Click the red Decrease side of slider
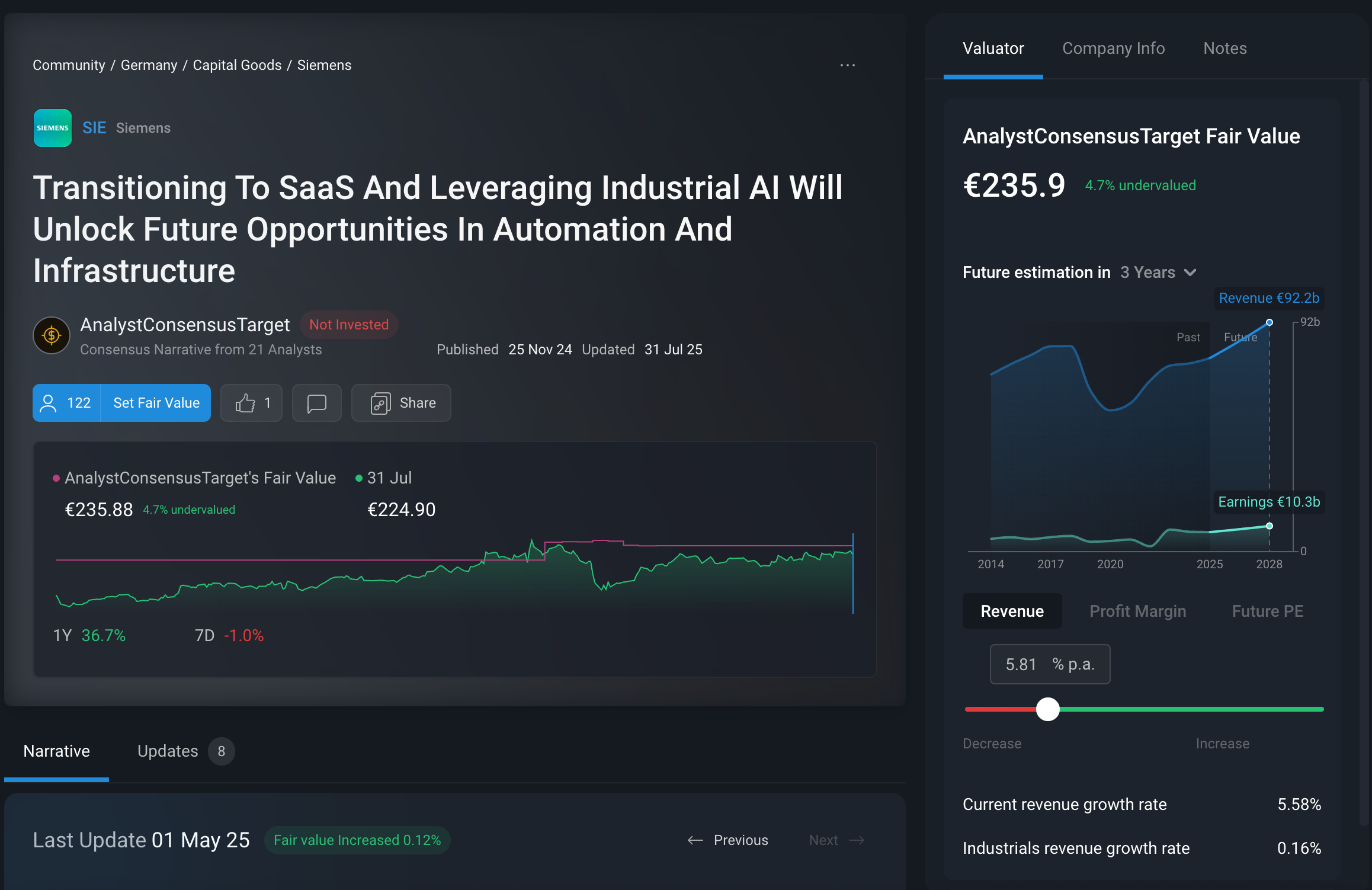The image size is (1372, 890). [1001, 709]
